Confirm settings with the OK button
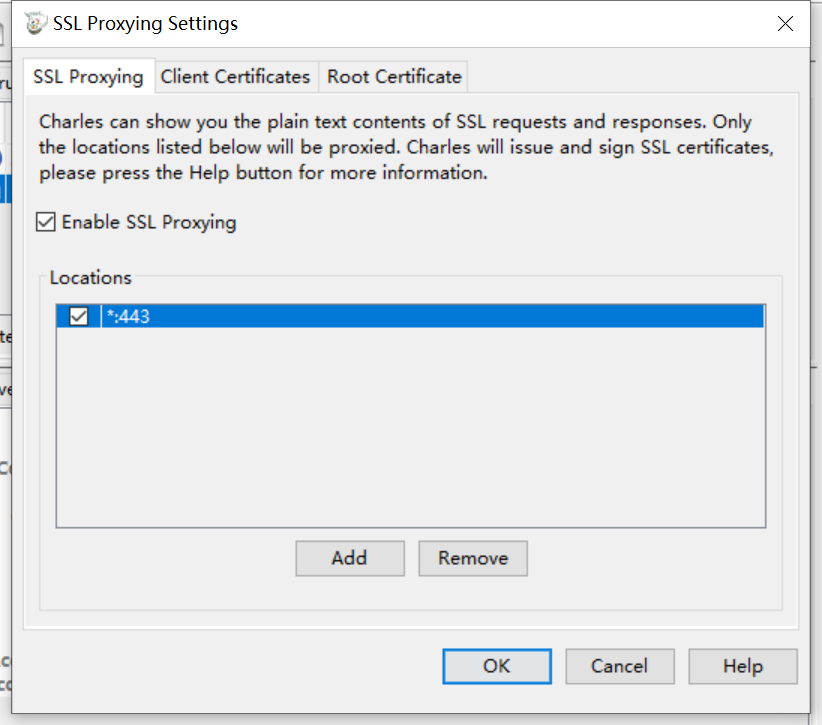 tap(496, 666)
